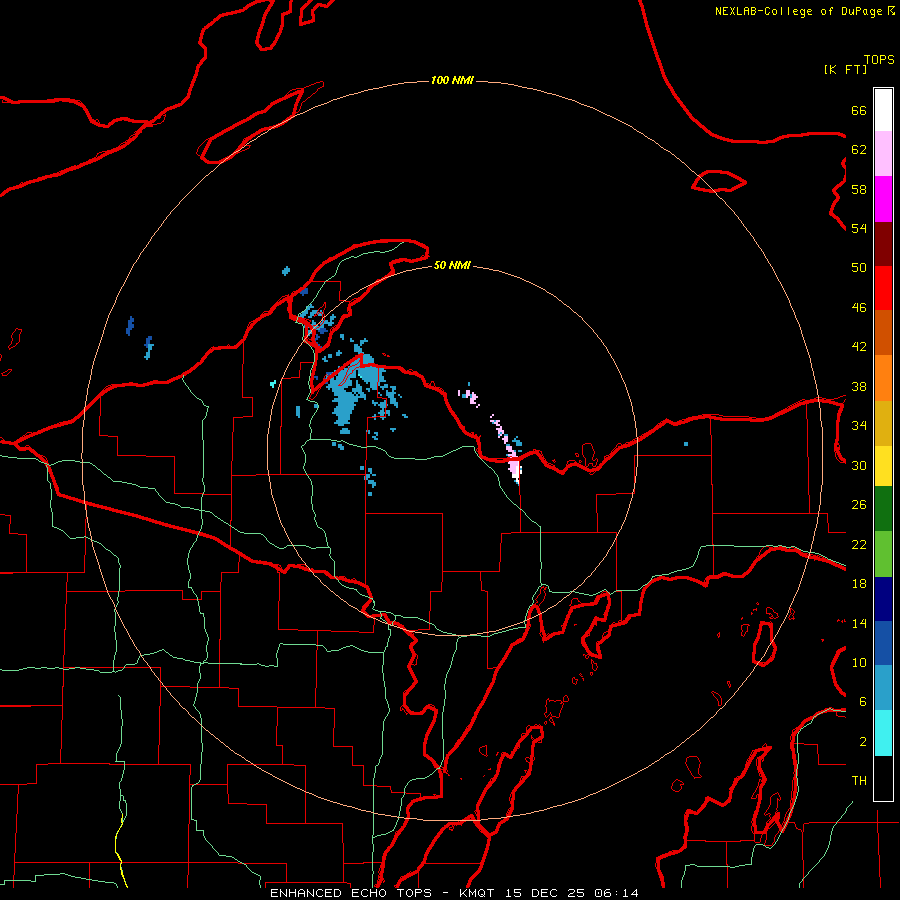The width and height of the screenshot is (900, 900).
Task: Click the [K FT] units label
Action: pyautogui.click(x=845, y=70)
